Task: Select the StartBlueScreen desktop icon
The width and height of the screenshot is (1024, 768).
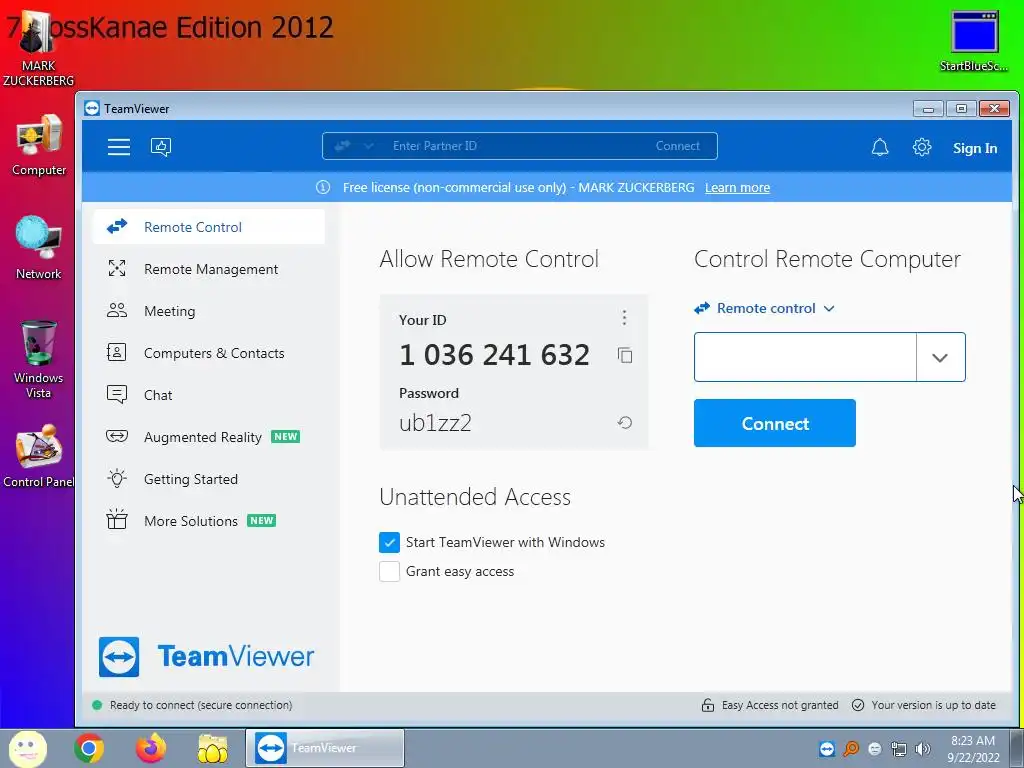Action: click(x=974, y=41)
